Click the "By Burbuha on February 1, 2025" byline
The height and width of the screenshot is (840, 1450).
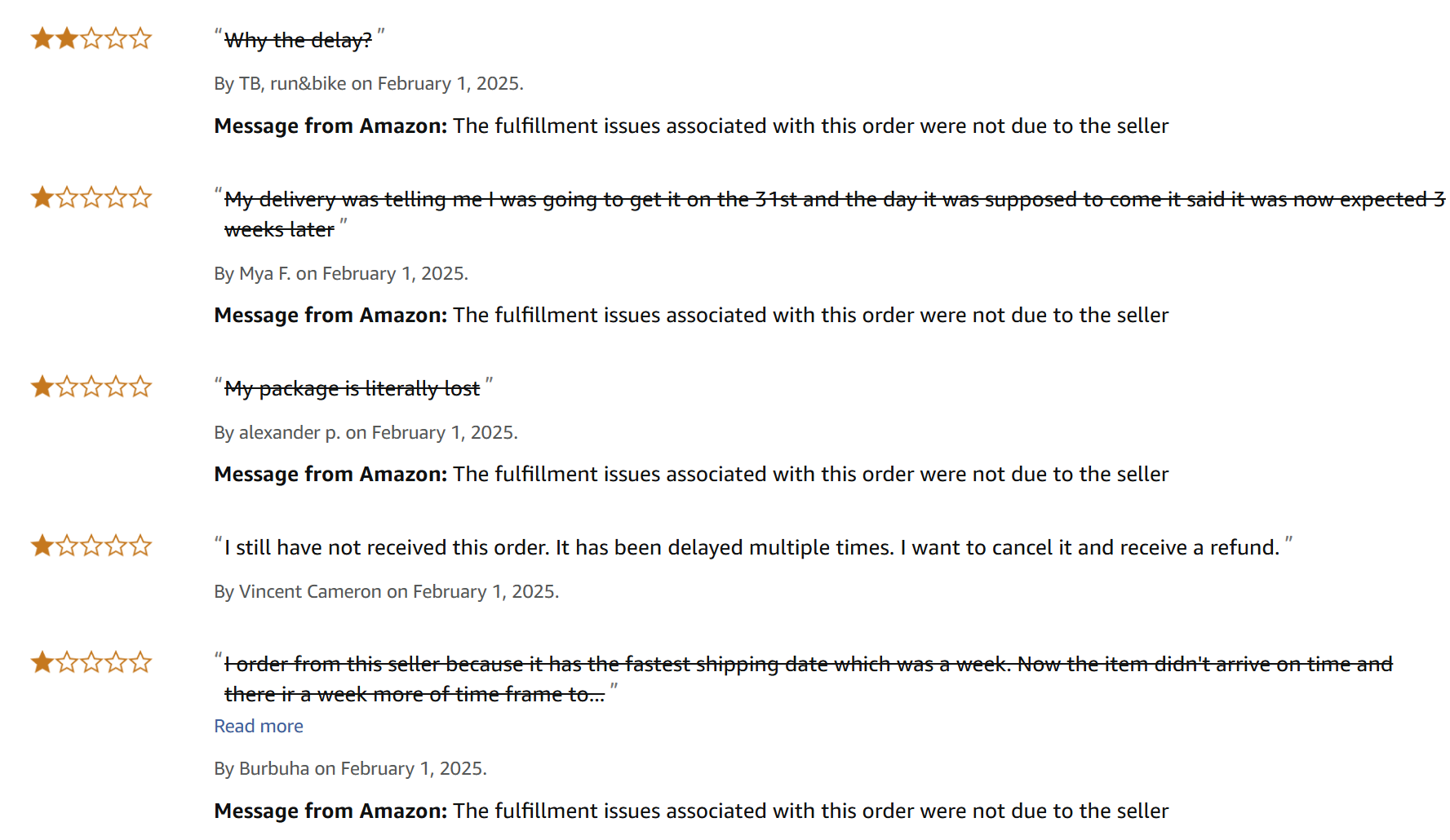pyautogui.click(x=351, y=768)
